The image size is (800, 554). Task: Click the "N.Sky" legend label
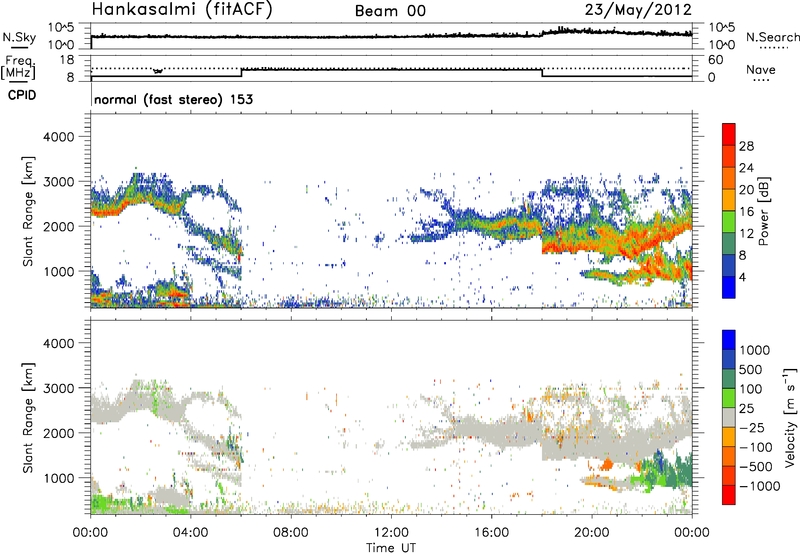(19, 38)
